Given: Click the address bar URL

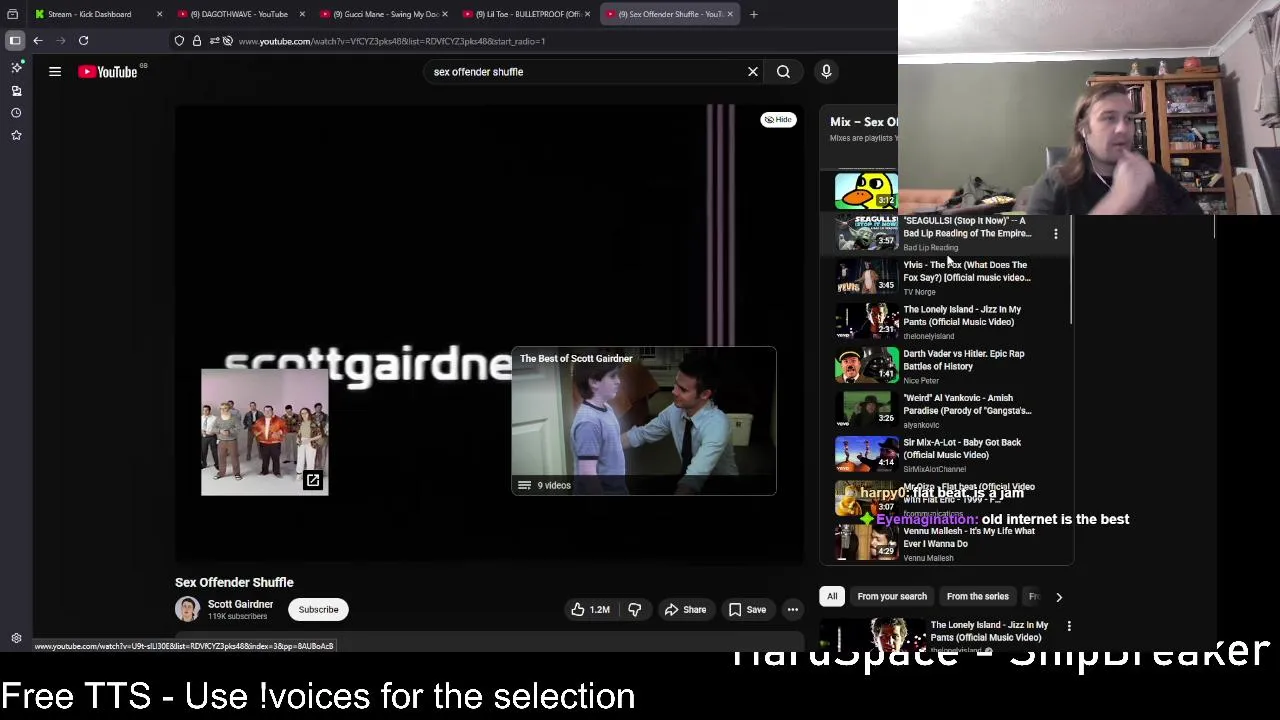Looking at the screenshot, I should pyautogui.click(x=391, y=41).
